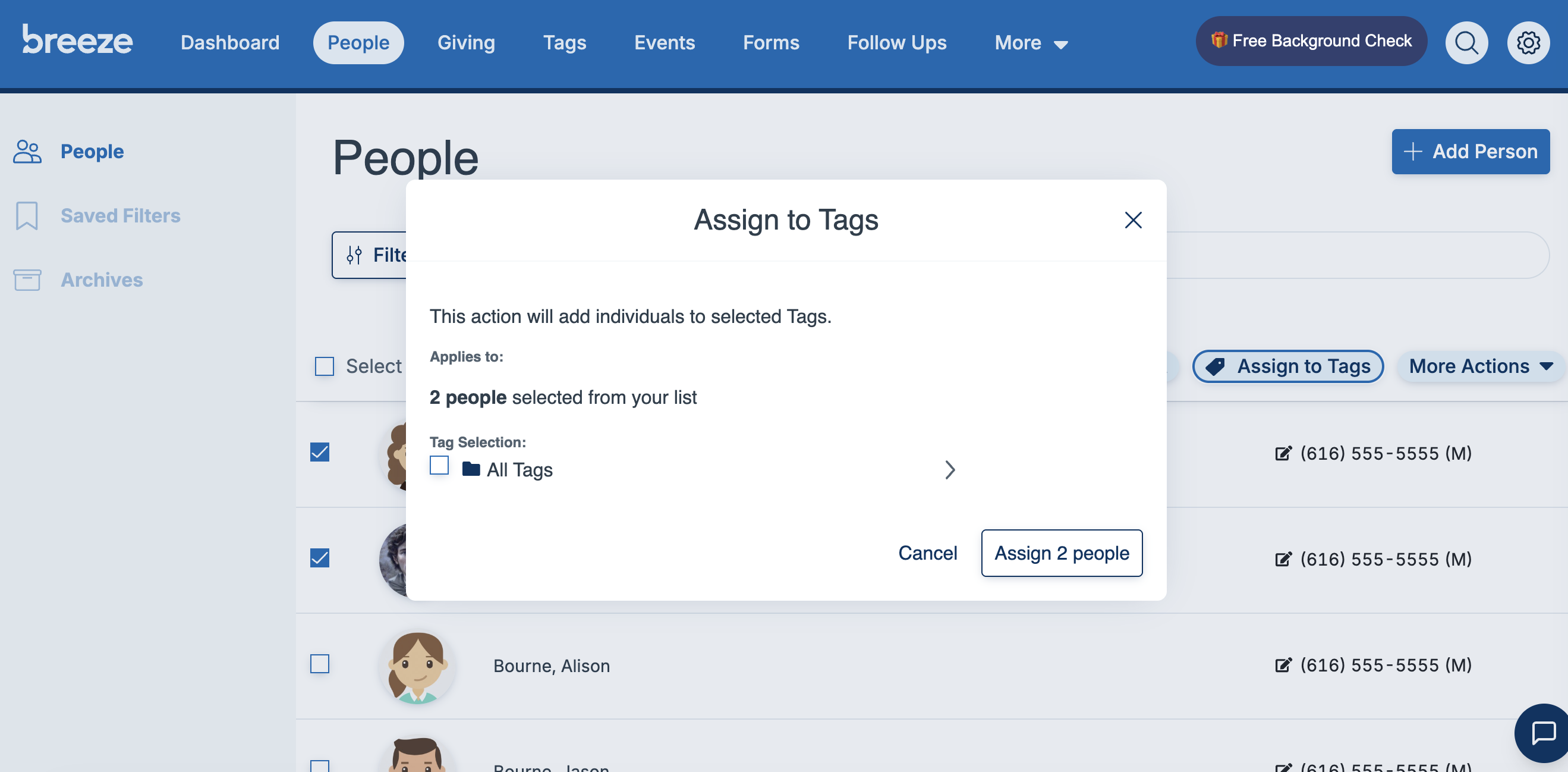Uncheck the first selected person's checkbox

pyautogui.click(x=320, y=452)
